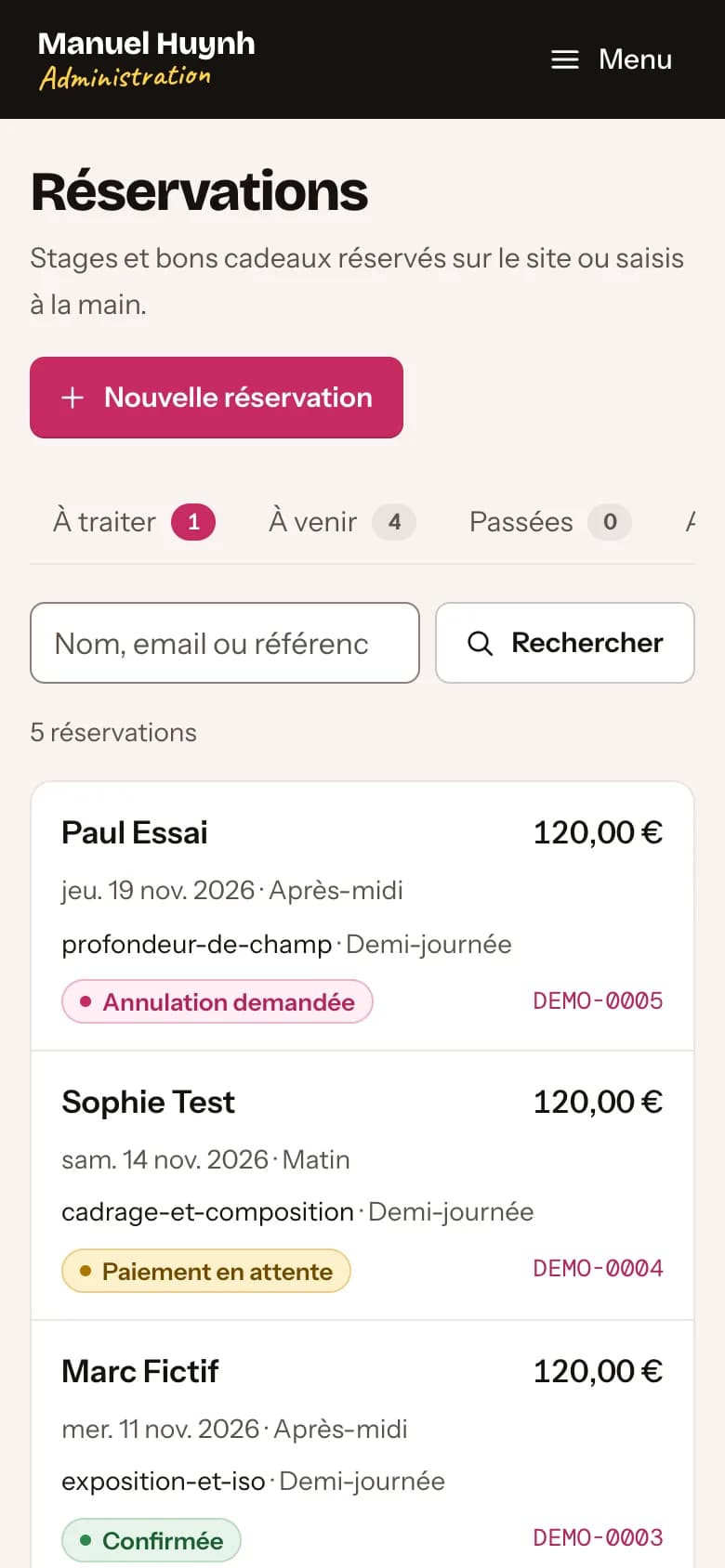Click the À venir count badge

[x=394, y=522]
